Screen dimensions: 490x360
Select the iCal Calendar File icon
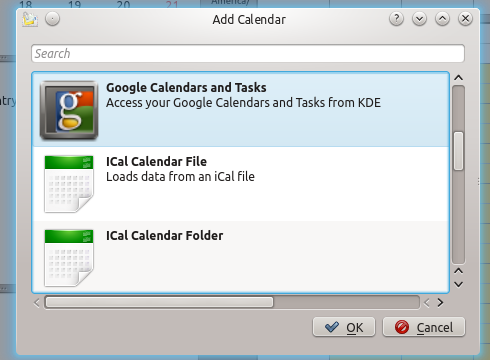coord(69,184)
